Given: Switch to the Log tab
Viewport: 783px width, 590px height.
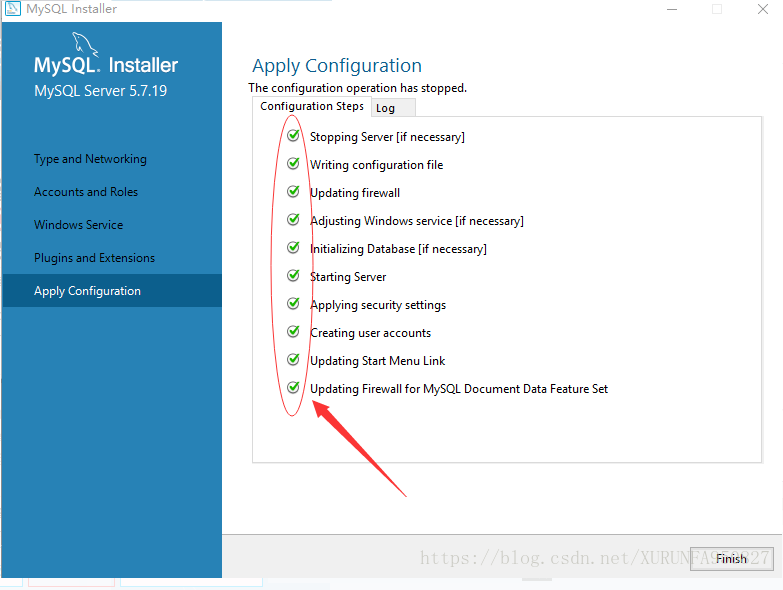Looking at the screenshot, I should [x=386, y=108].
